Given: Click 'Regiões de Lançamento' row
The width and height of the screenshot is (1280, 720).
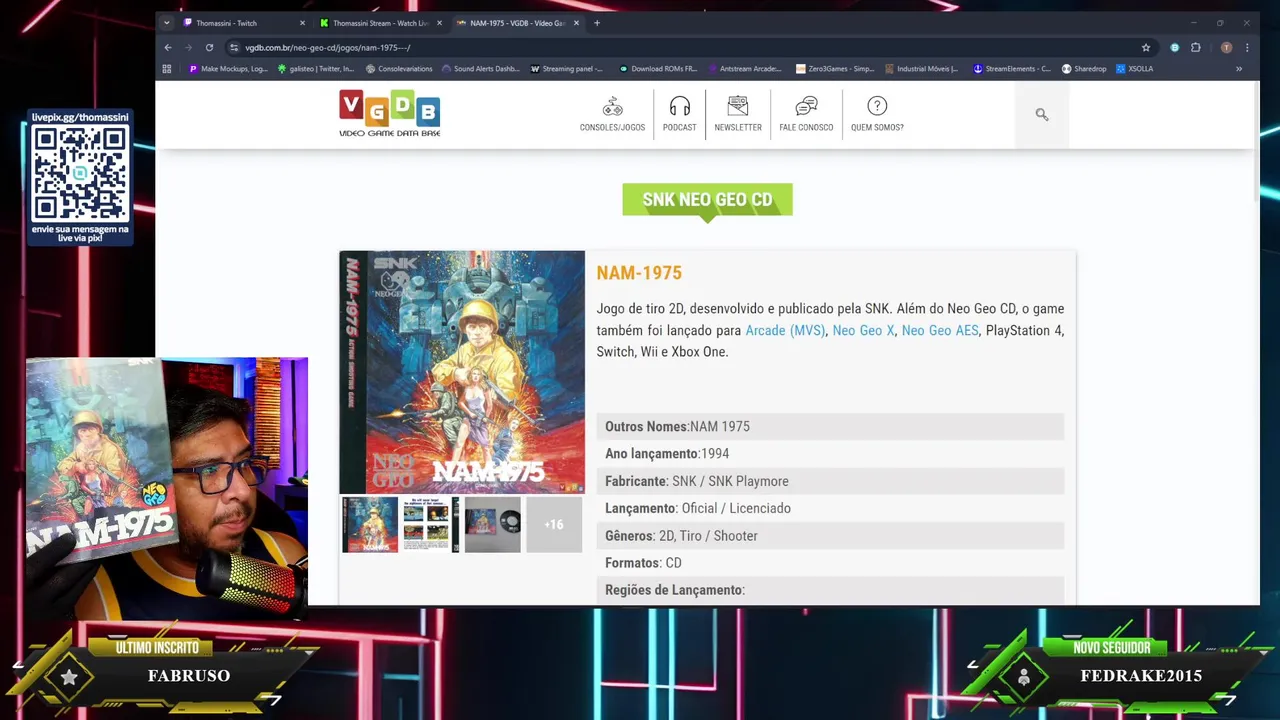Looking at the screenshot, I should click(830, 590).
